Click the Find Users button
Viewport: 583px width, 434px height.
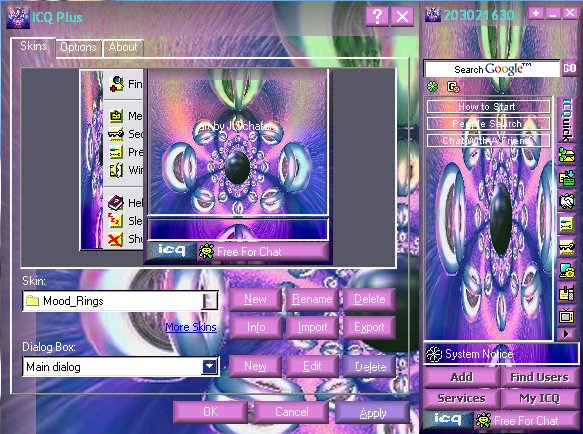coord(539,377)
